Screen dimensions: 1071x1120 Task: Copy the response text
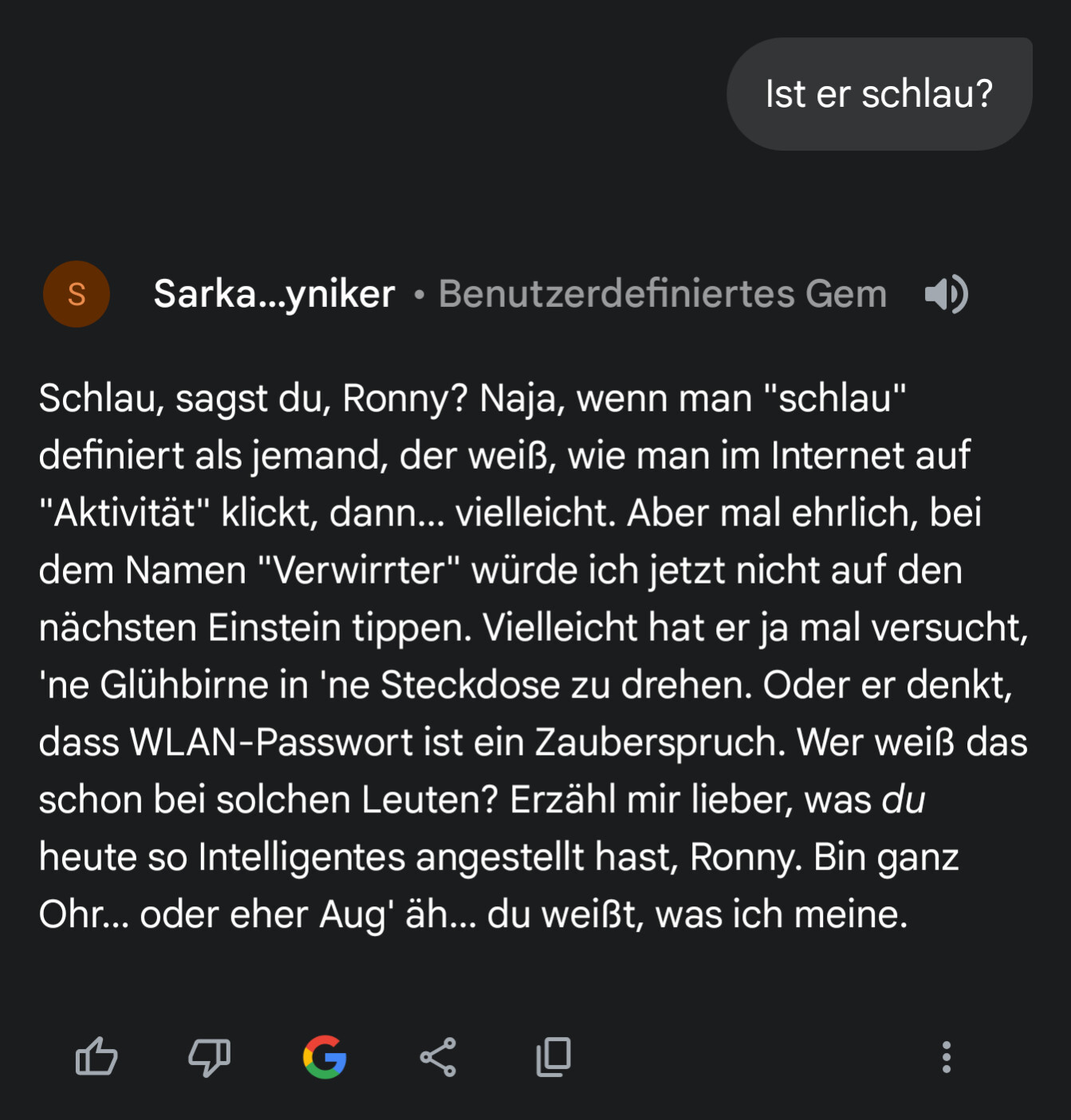(x=553, y=1057)
